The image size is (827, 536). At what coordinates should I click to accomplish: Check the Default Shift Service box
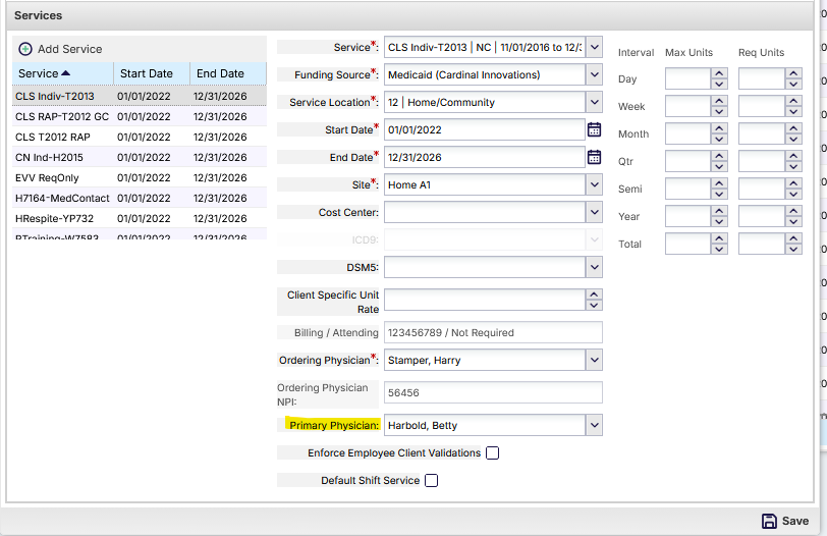coord(431,481)
